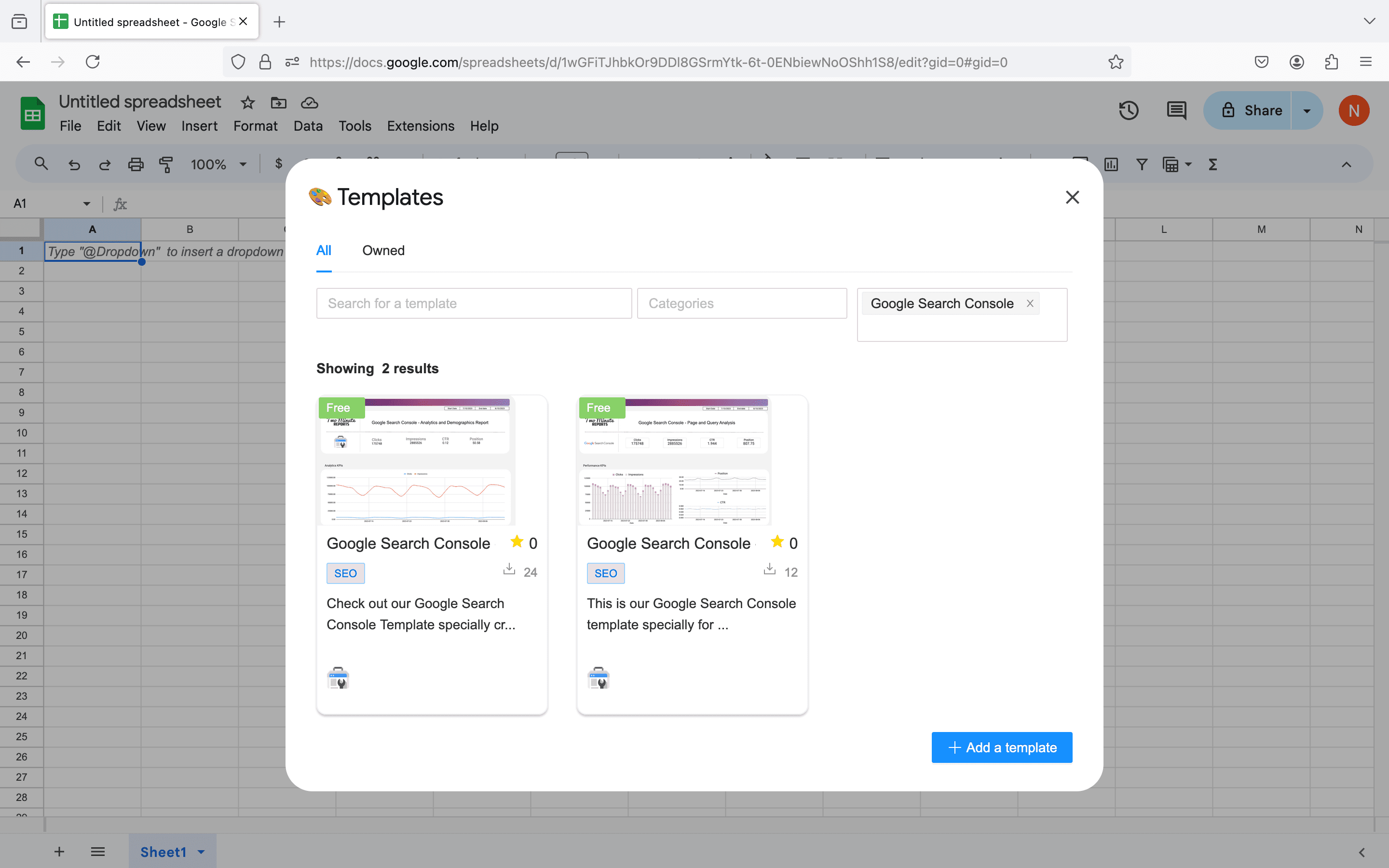Click the print icon in toolbar

point(136,165)
